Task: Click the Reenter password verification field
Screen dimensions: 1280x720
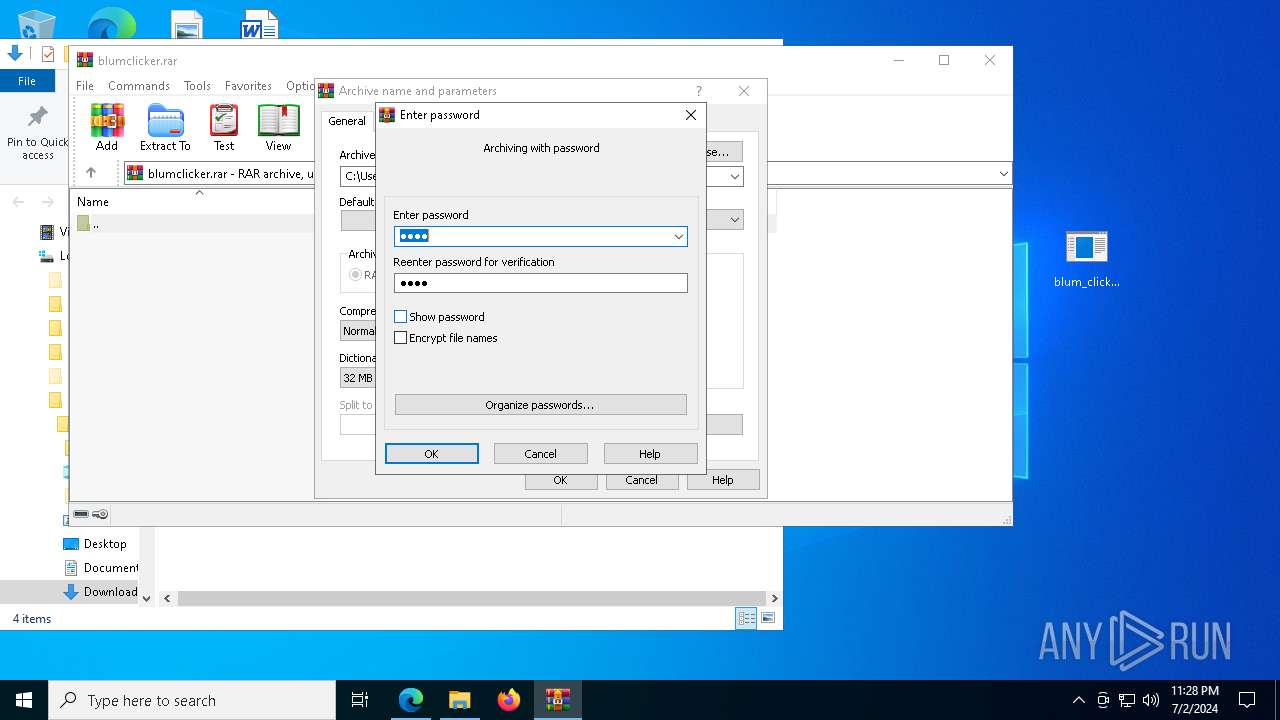Action: pos(540,283)
